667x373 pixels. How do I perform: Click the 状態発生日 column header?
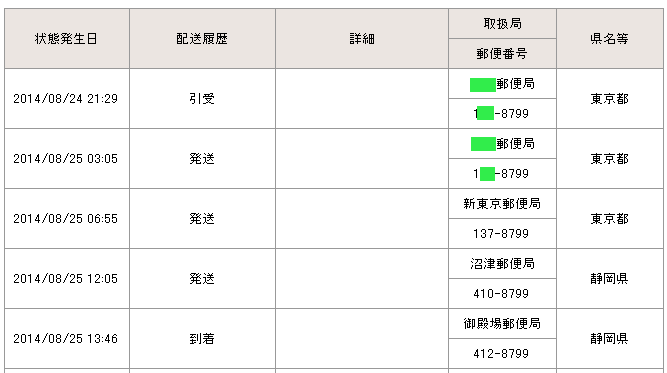pyautogui.click(x=66, y=39)
